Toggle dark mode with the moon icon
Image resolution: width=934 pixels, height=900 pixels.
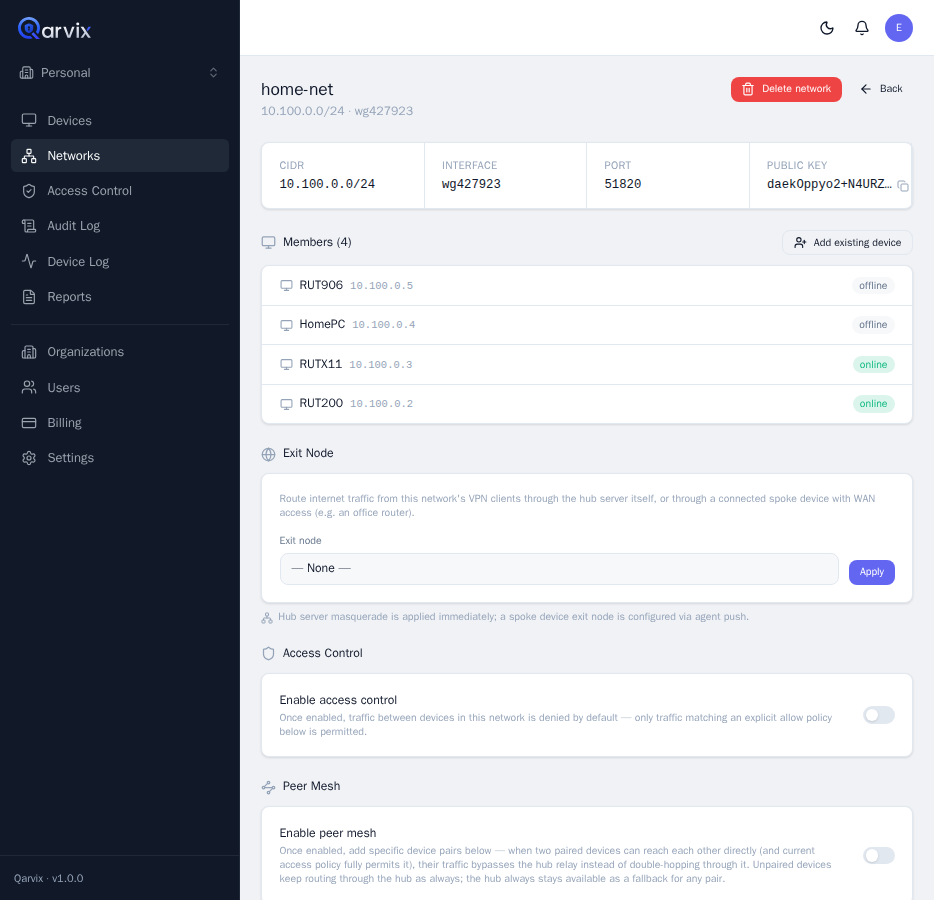point(827,28)
